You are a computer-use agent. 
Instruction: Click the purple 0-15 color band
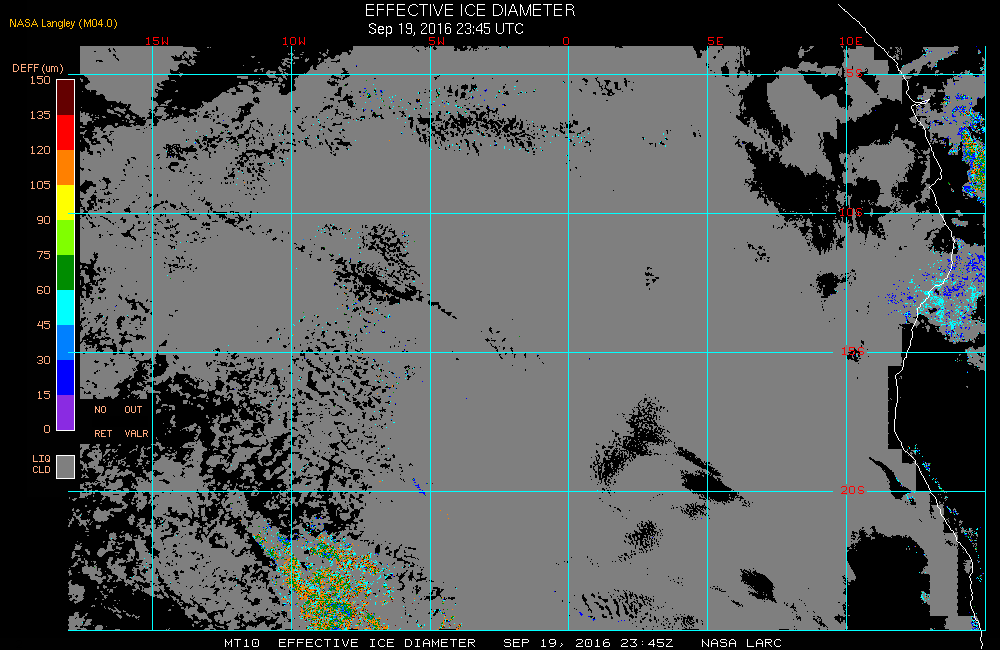coord(66,413)
